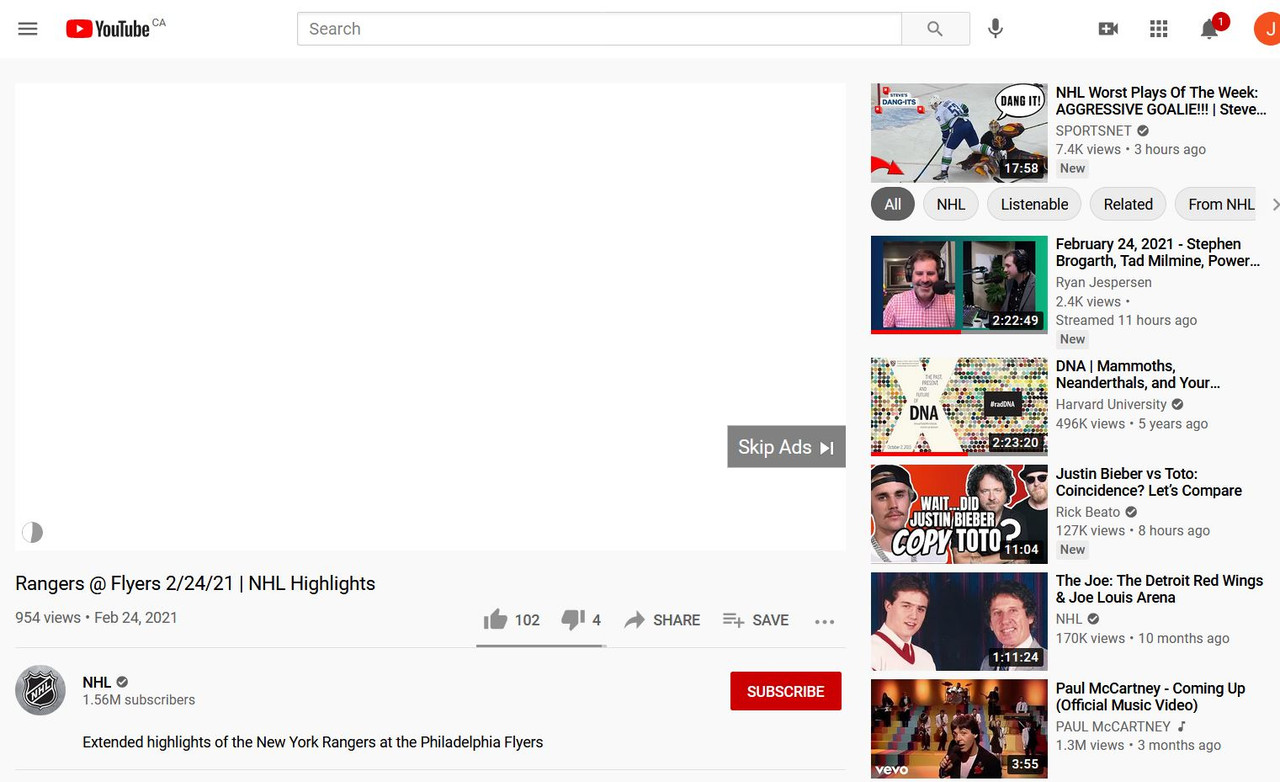This screenshot has height=782, width=1280.
Task: Click title 'The Joe: The Detroit Red Wings'
Action: point(1160,589)
